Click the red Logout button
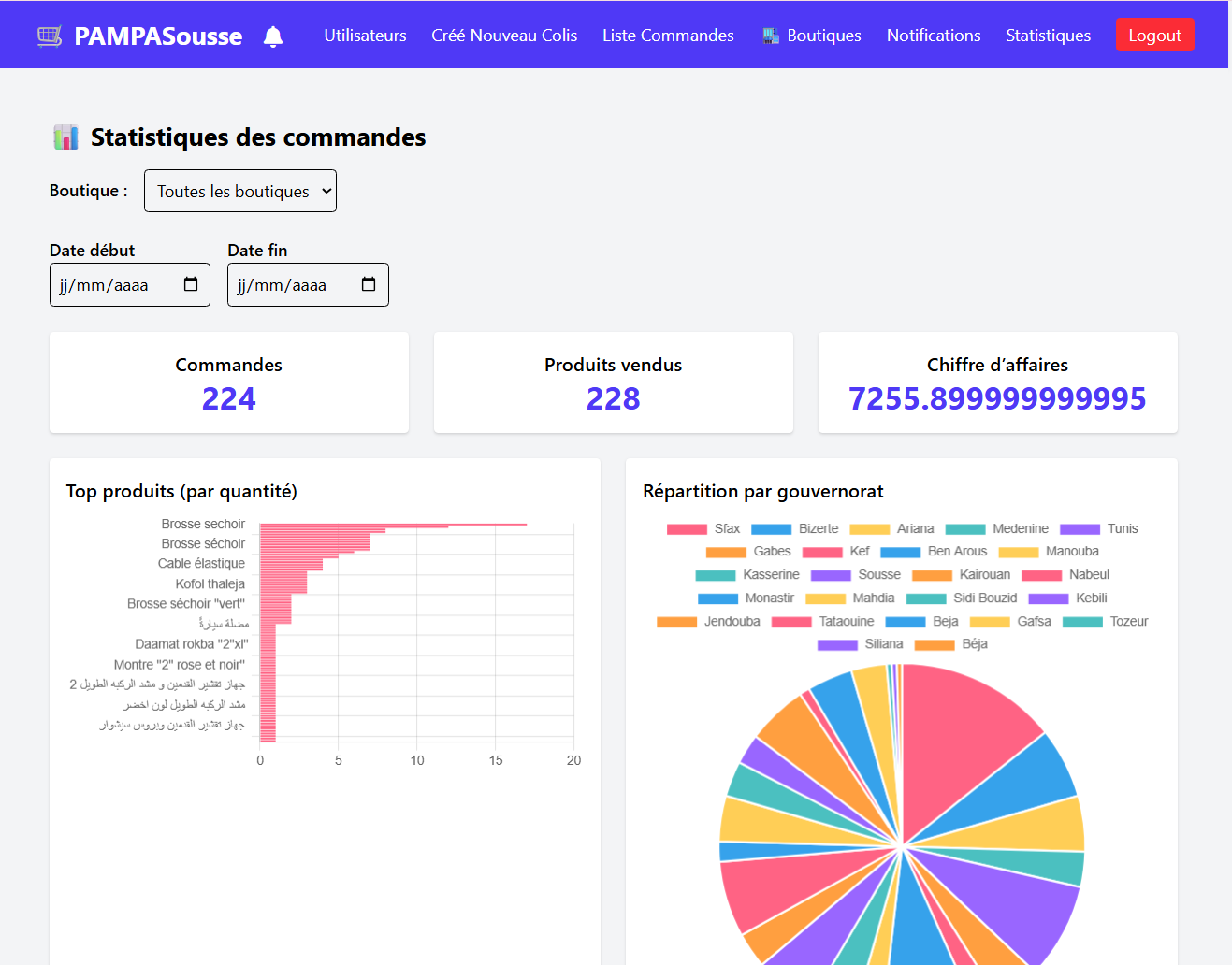1232x965 pixels. click(x=1154, y=36)
